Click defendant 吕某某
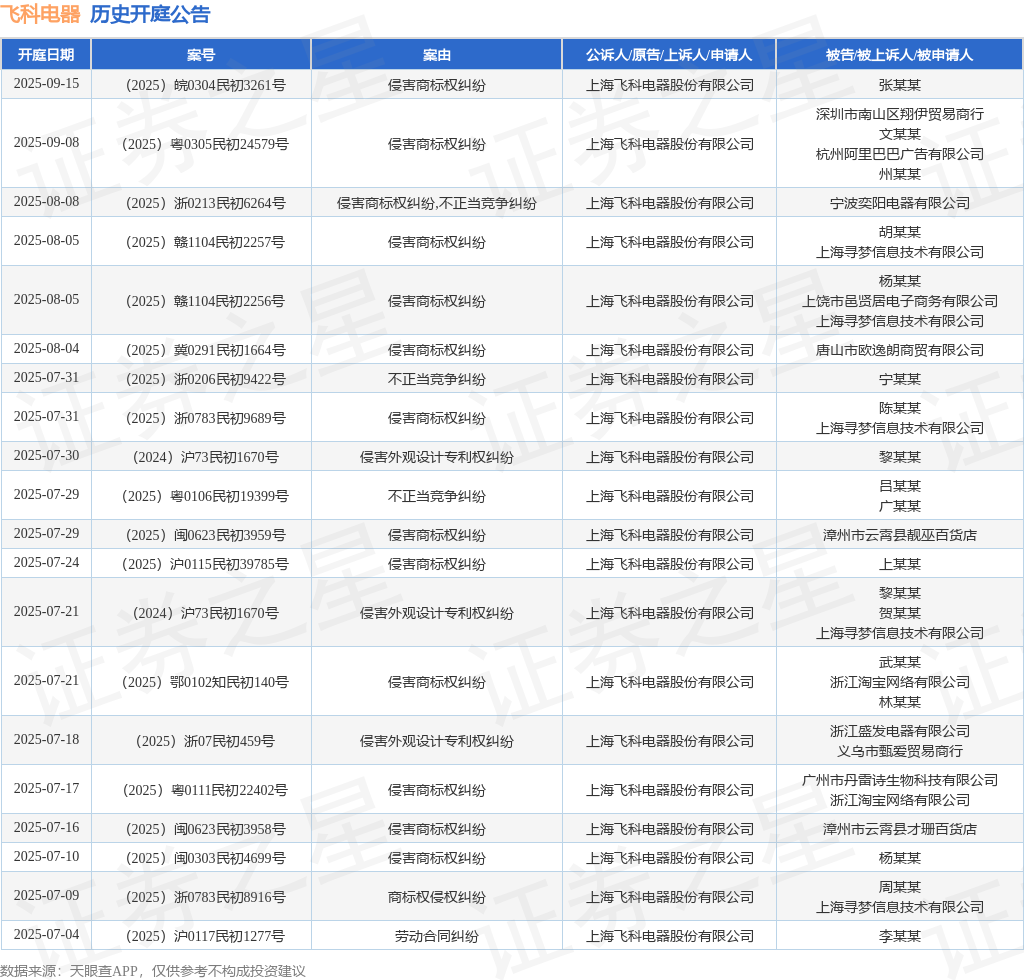The width and height of the screenshot is (1024, 980). point(899,486)
